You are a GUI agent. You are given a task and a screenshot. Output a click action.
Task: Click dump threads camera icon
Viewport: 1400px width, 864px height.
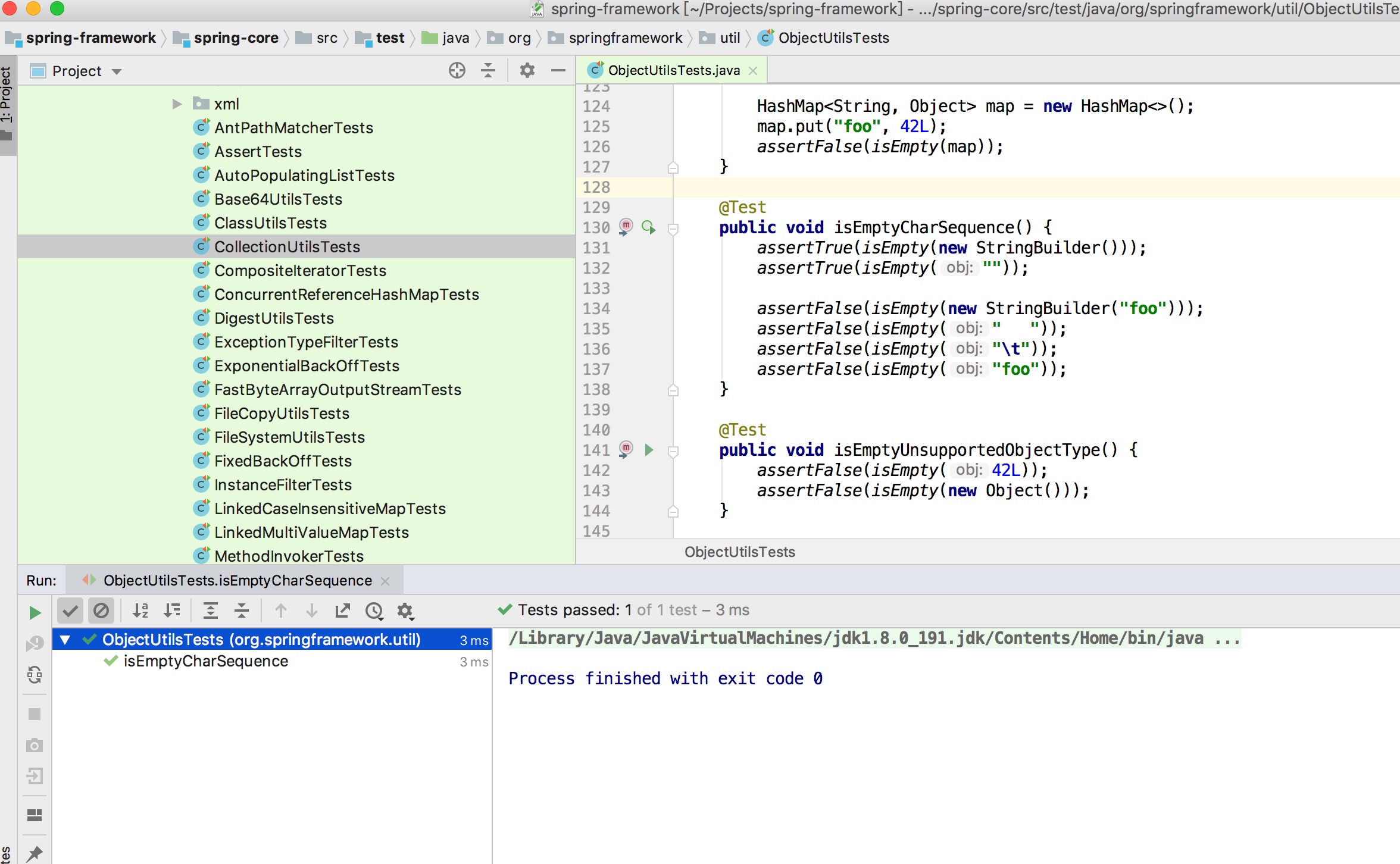(x=35, y=745)
